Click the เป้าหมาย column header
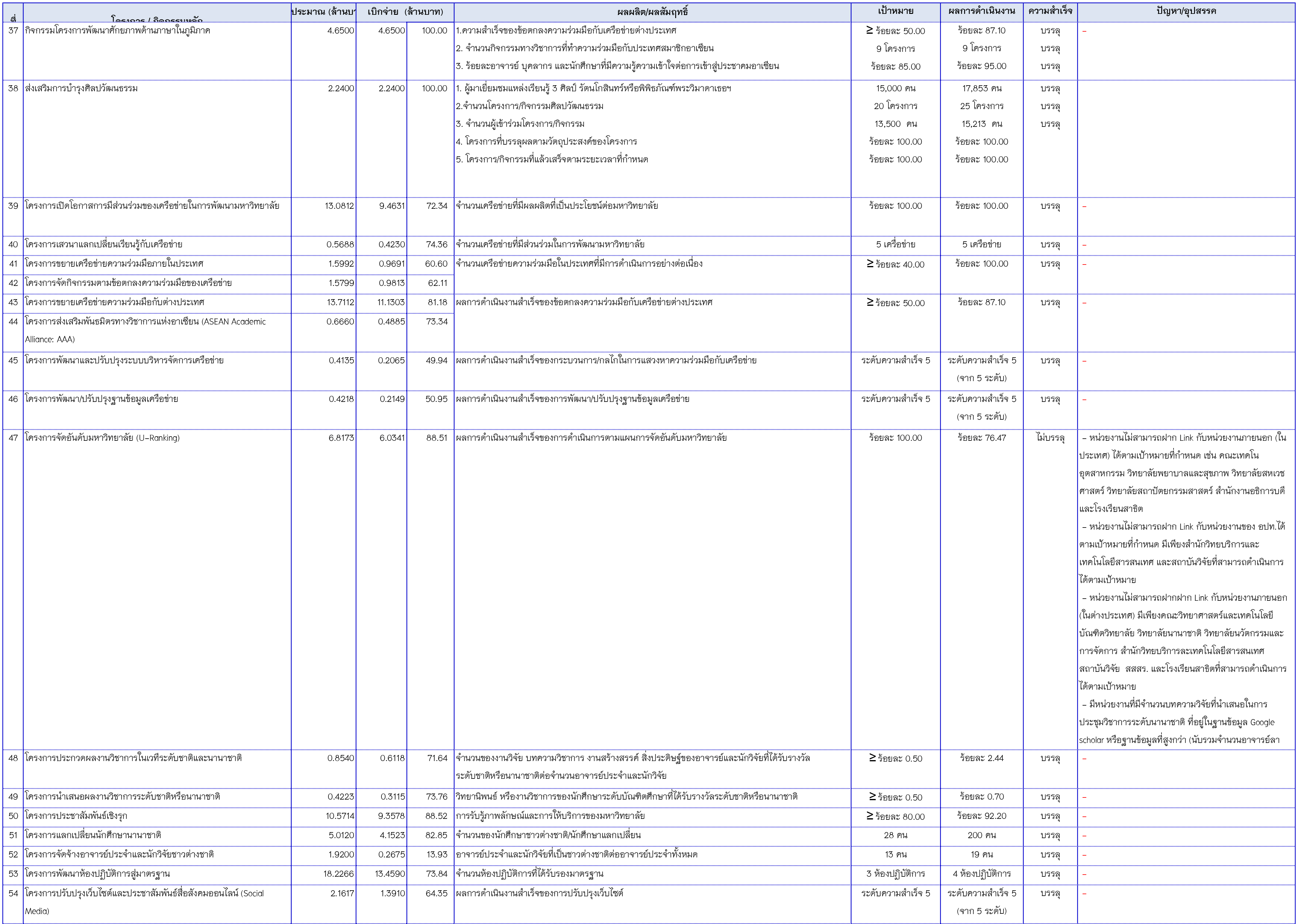Image resolution: width=1301 pixels, height=924 pixels. coord(895,11)
